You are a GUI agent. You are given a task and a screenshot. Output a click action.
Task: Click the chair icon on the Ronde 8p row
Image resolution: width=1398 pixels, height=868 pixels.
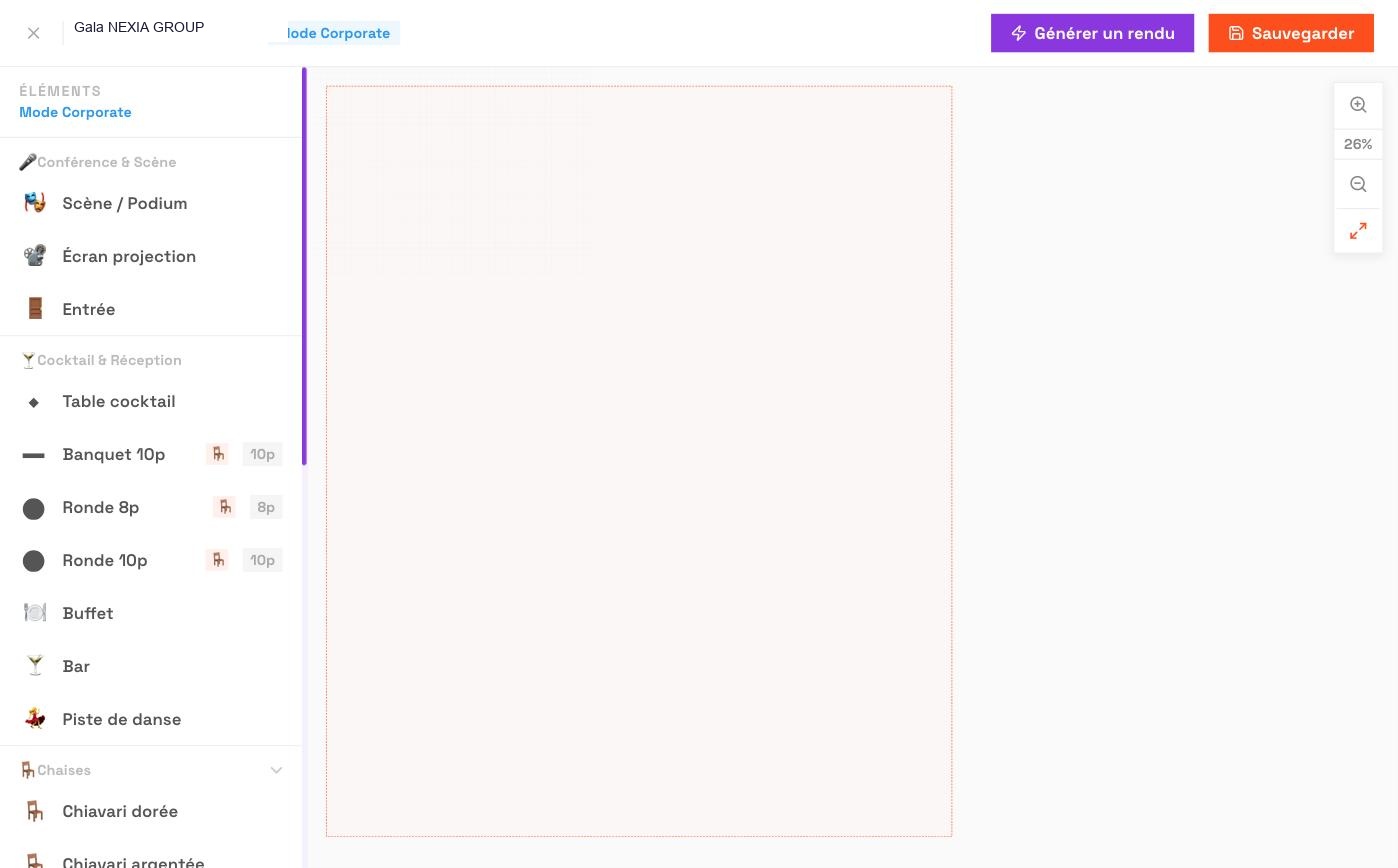[224, 507]
